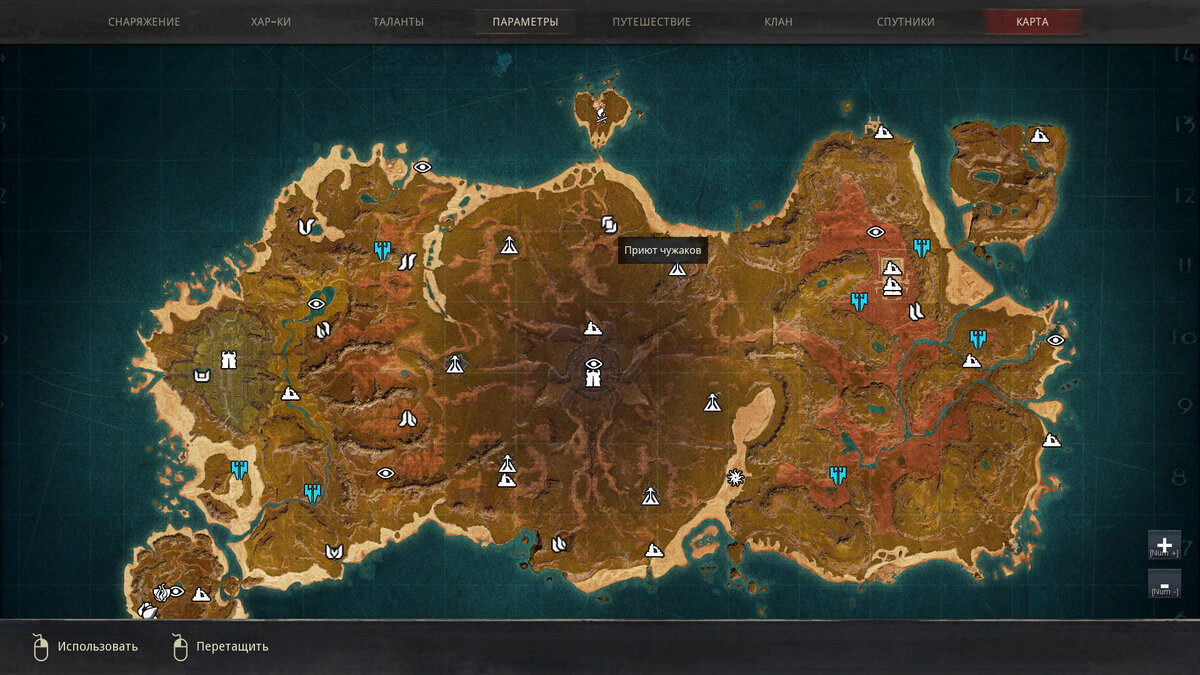This screenshot has width=1200, height=675.
Task: Click the square spiral marker near the northern coast
Action: pyautogui.click(x=609, y=223)
